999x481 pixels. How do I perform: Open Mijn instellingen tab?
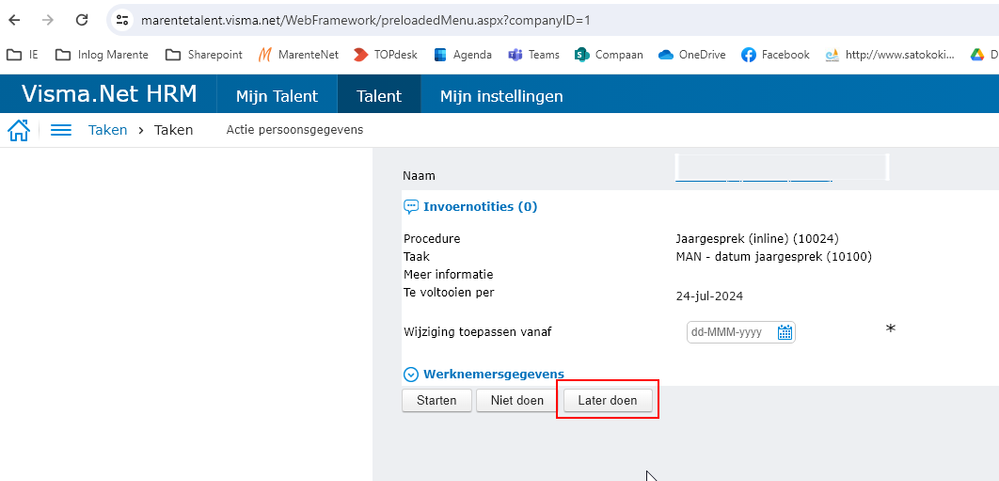pyautogui.click(x=501, y=96)
